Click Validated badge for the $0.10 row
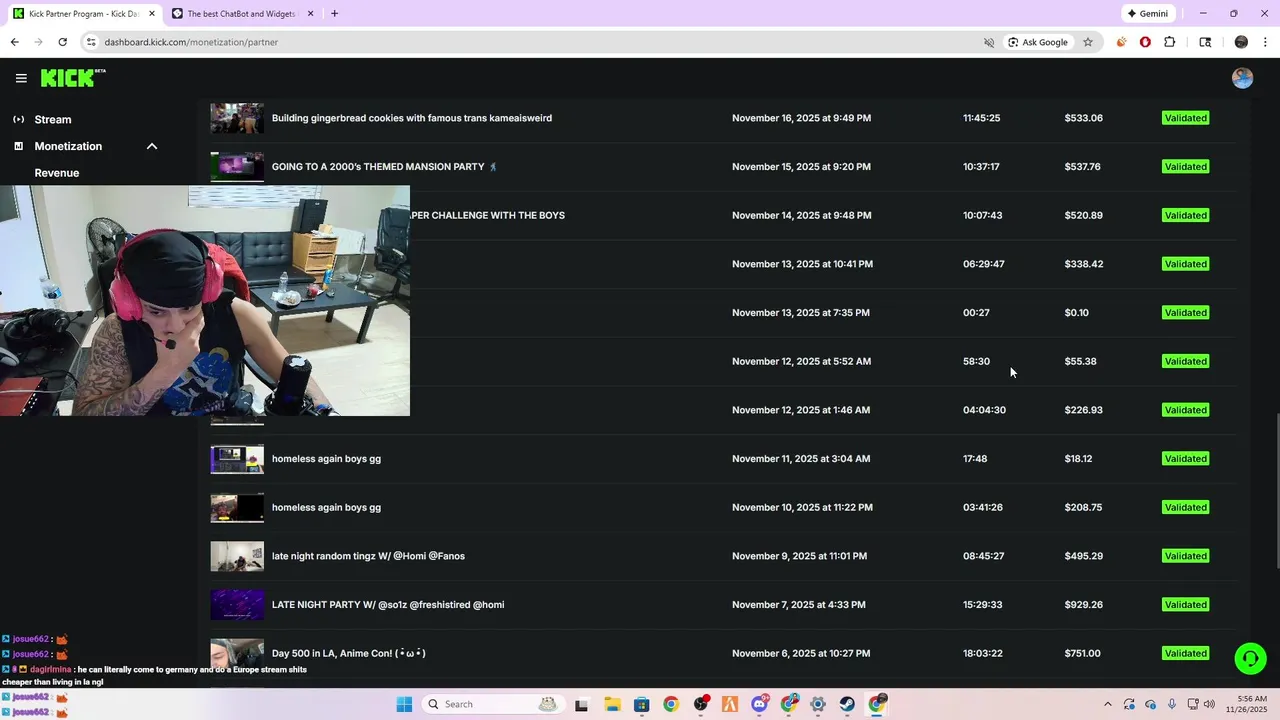Screen dimensions: 1280x720 point(1186,313)
